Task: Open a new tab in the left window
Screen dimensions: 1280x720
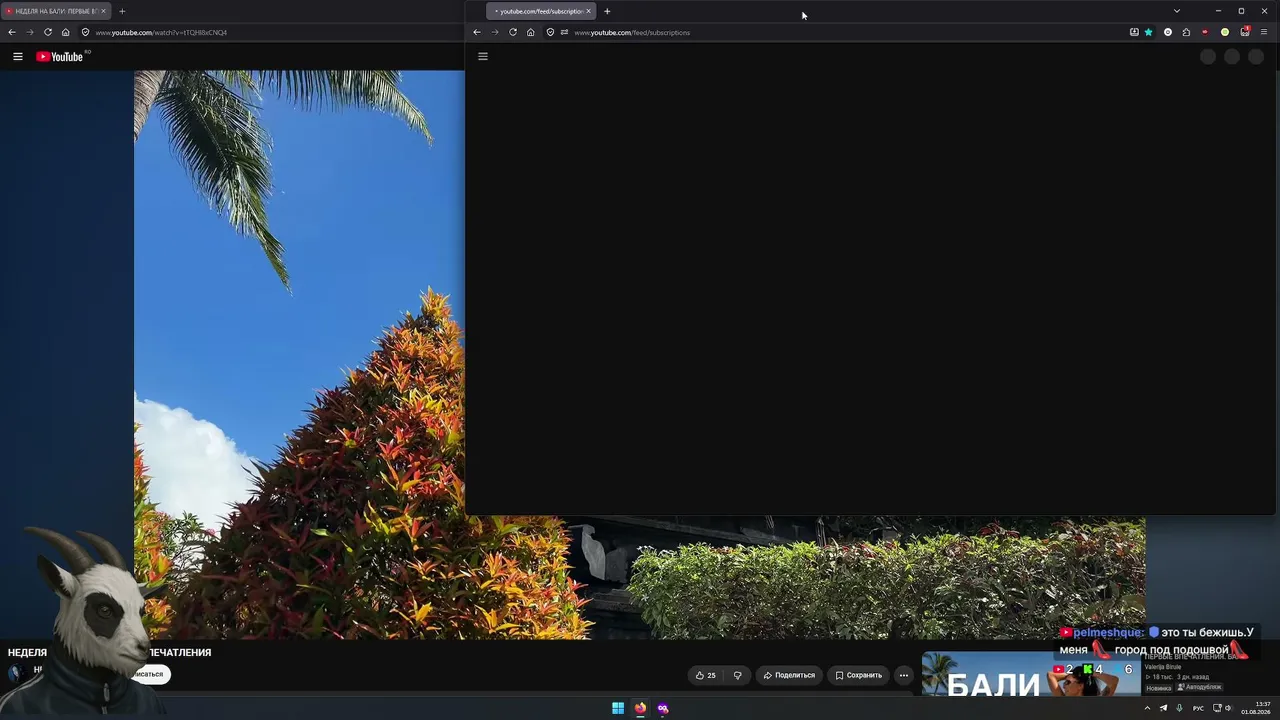Action: coord(122,11)
